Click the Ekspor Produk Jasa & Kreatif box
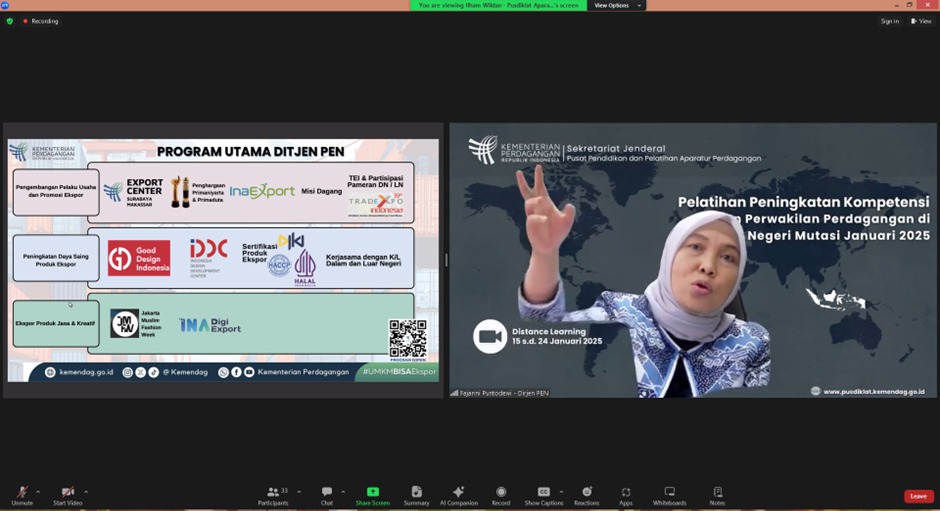 tap(56, 323)
